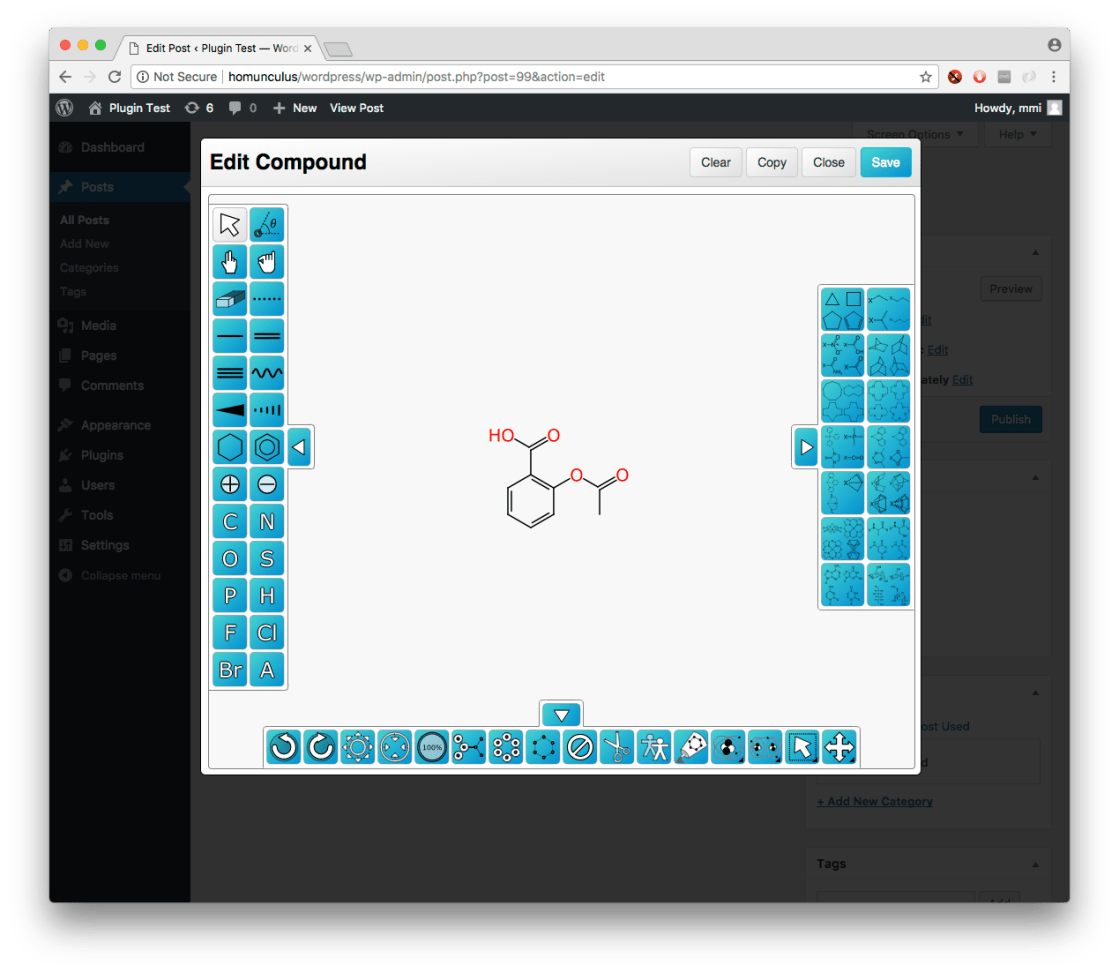Collapse the left toolbar with the arrow
The height and width of the screenshot is (973, 1119).
pyautogui.click(x=299, y=447)
